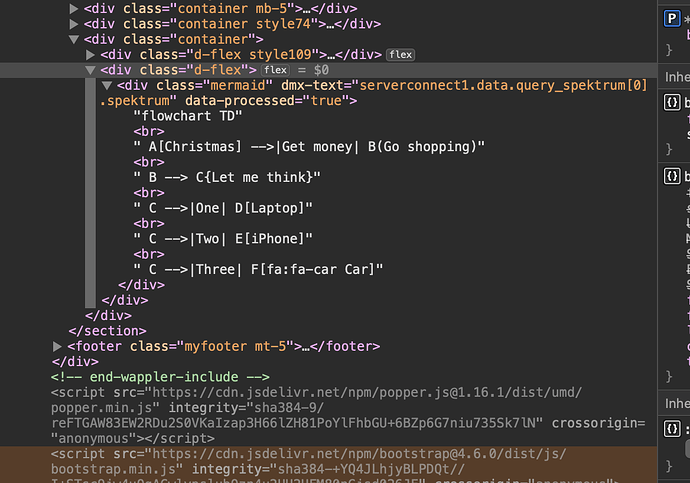Select the "C -->|Two| E[iPhone]" text
The height and width of the screenshot is (483, 690).
tap(223, 239)
